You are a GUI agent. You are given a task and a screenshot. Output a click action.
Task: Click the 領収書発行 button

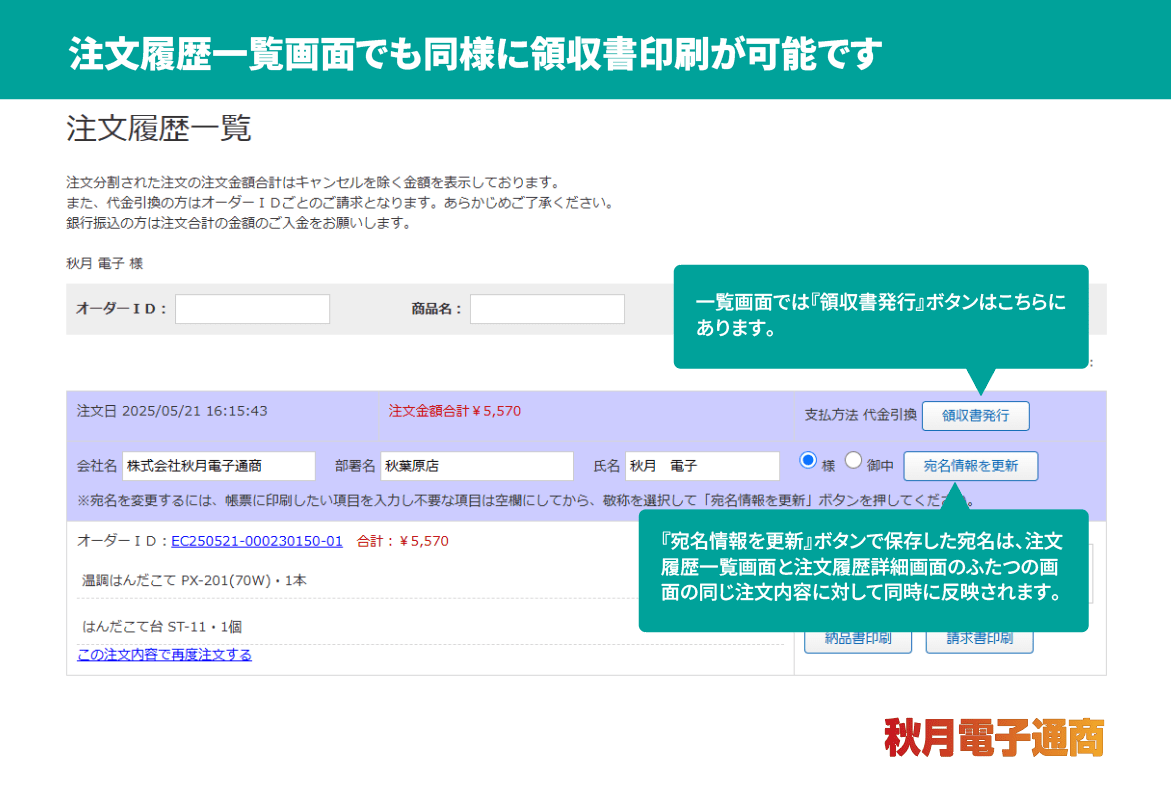pyautogui.click(x=975, y=416)
